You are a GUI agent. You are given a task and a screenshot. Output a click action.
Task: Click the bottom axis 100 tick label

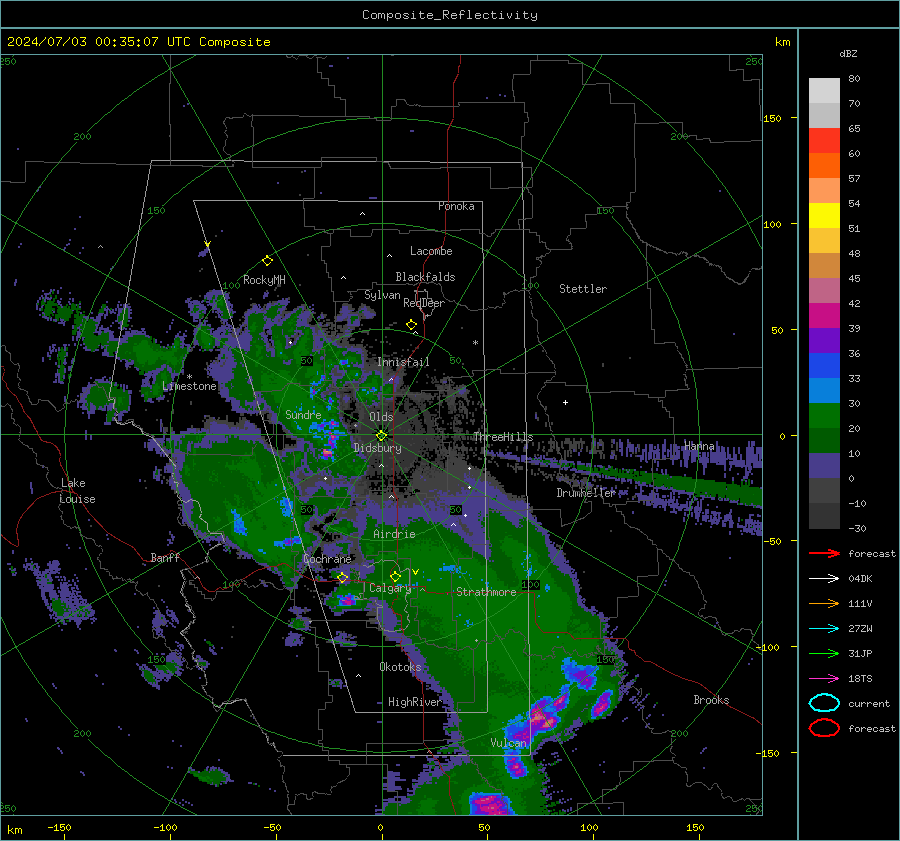click(589, 827)
